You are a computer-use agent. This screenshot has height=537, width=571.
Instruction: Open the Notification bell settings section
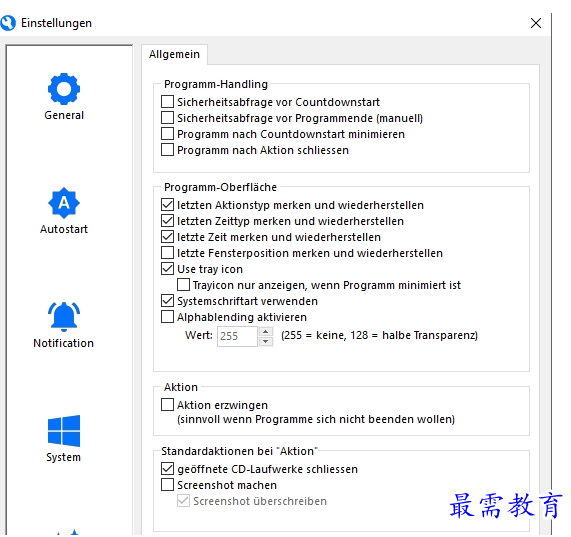point(64,325)
